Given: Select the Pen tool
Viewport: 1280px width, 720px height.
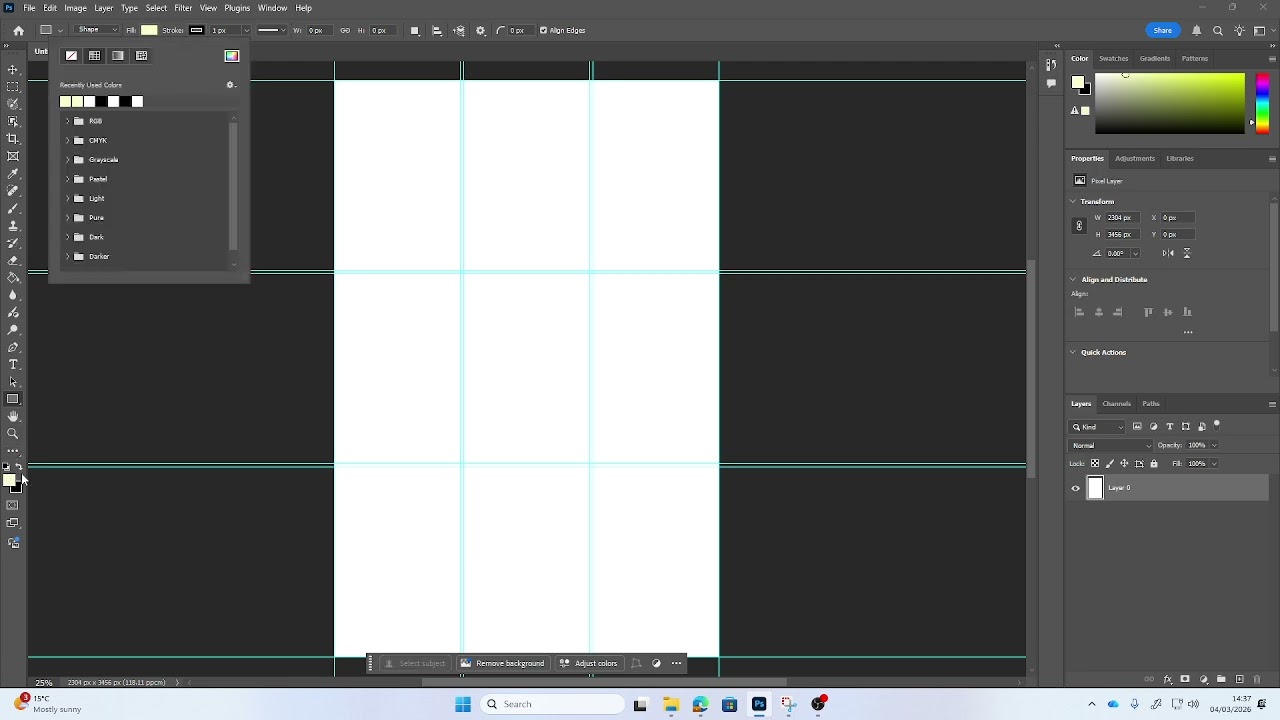Looking at the screenshot, I should tap(13, 347).
